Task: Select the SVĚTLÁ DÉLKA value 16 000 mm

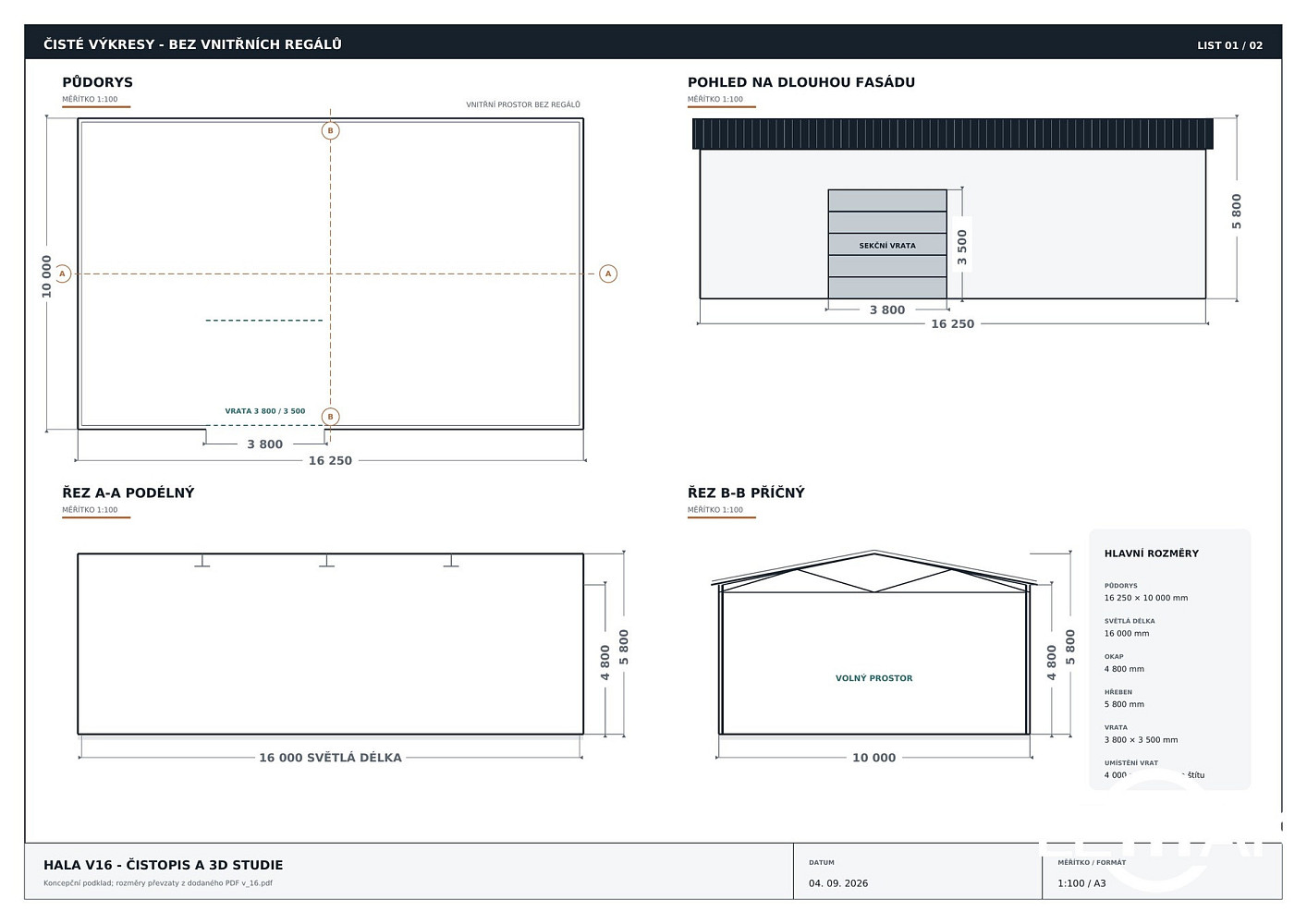Action: tap(1127, 634)
